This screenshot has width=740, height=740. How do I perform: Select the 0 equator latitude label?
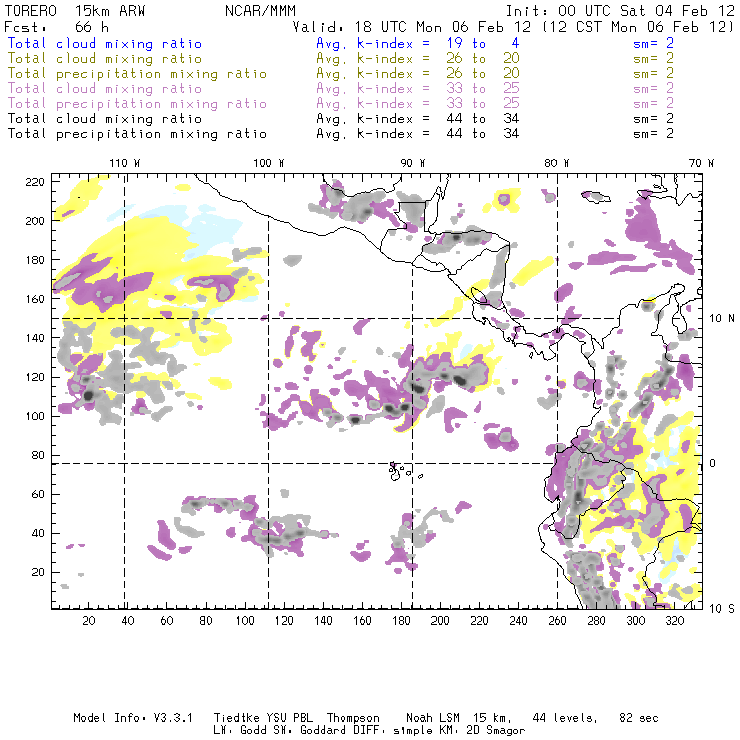click(713, 463)
